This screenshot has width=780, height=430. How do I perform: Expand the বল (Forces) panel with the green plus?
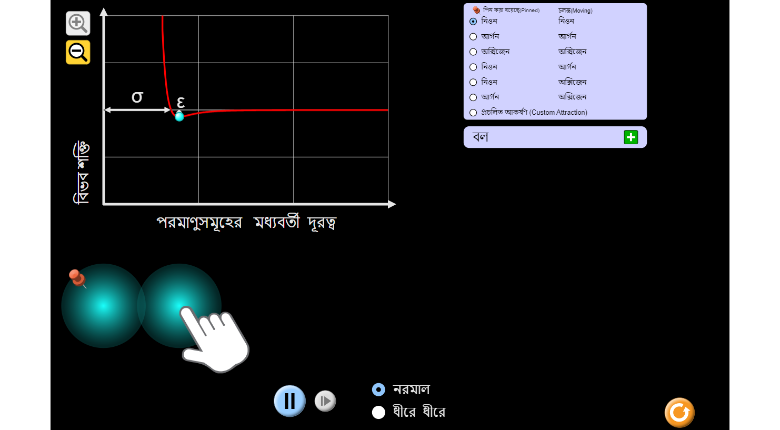[x=630, y=137]
